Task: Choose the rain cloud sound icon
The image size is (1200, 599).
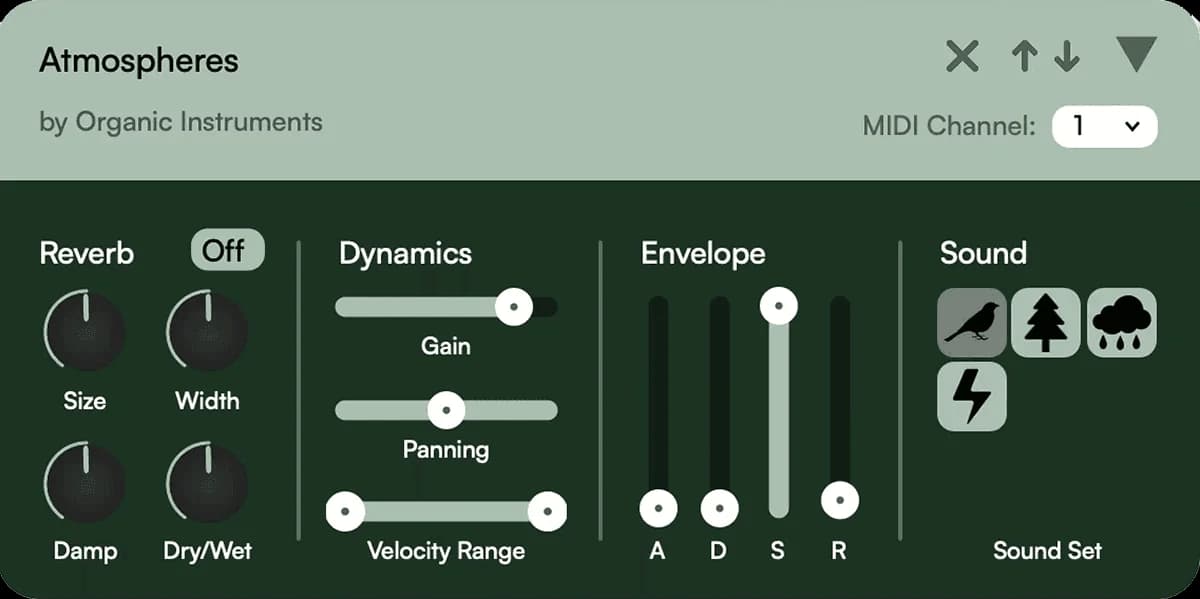Action: tap(1121, 322)
